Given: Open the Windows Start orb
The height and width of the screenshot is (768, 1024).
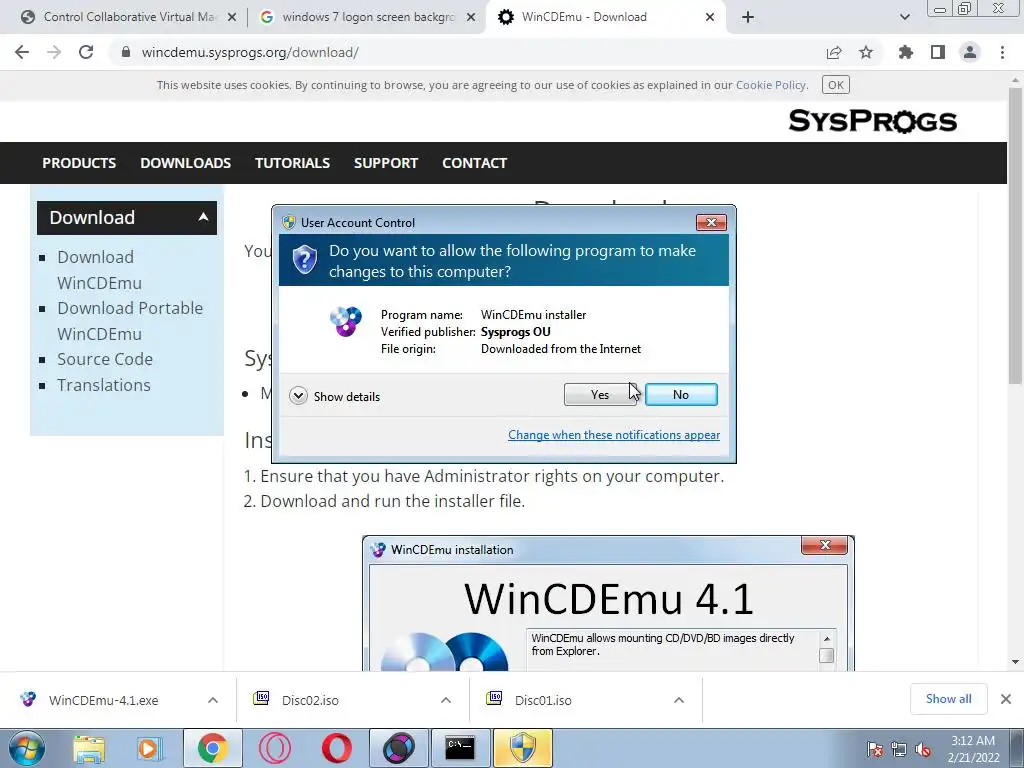Looking at the screenshot, I should [27, 748].
